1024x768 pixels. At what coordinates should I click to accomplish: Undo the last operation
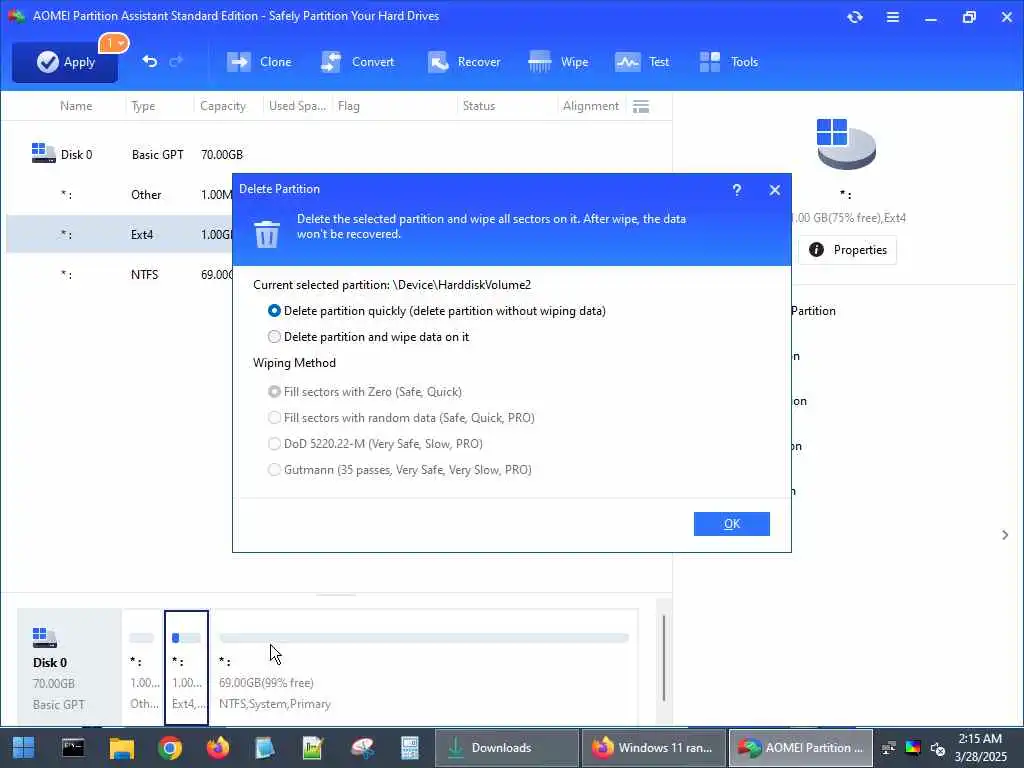pyautogui.click(x=150, y=61)
